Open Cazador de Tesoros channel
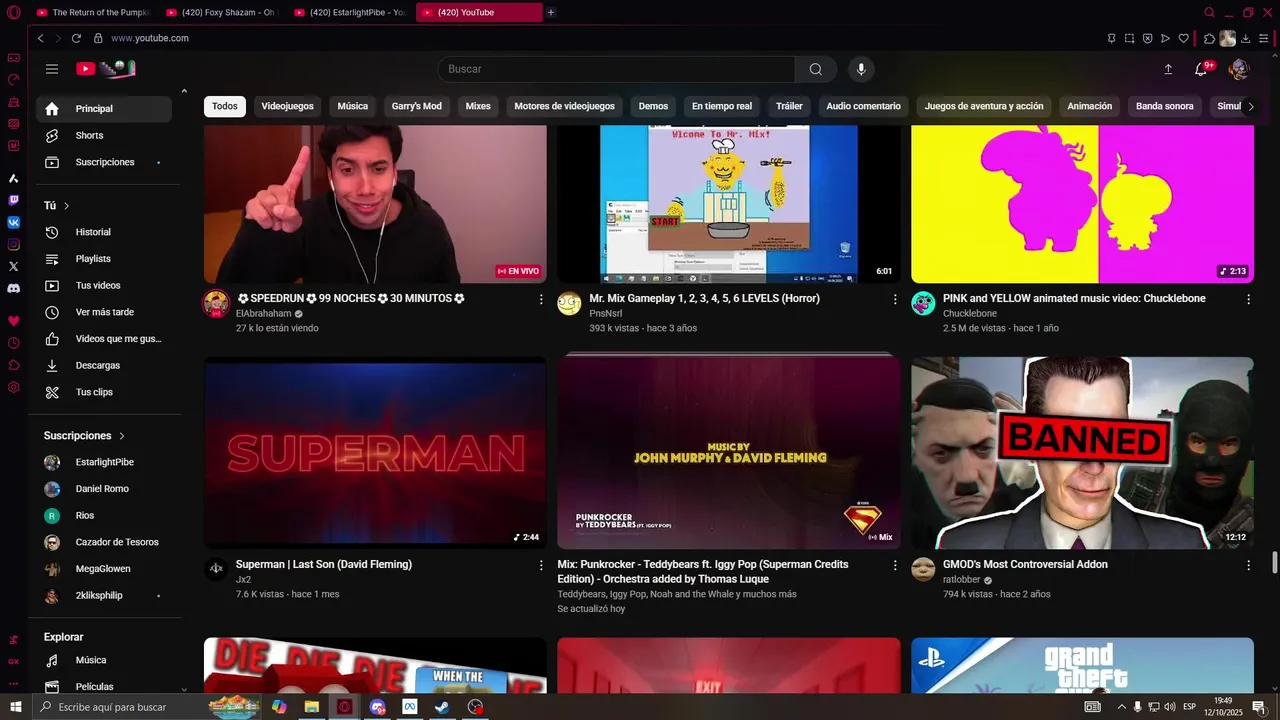1280x720 pixels. (x=104, y=542)
